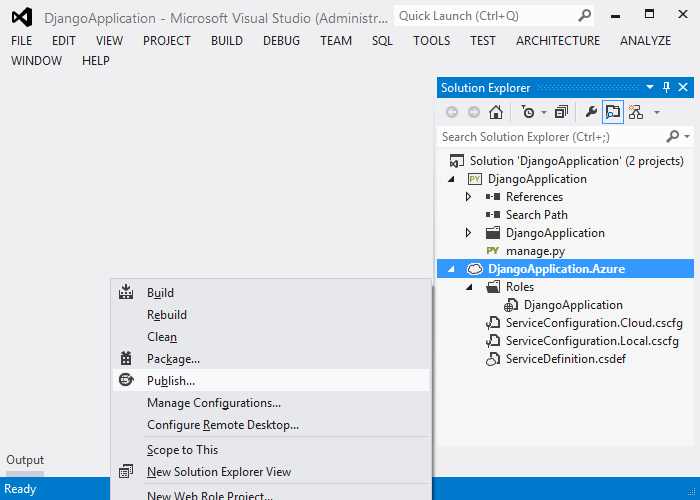Open the ANALYZE menu
The width and height of the screenshot is (700, 500).
point(645,41)
